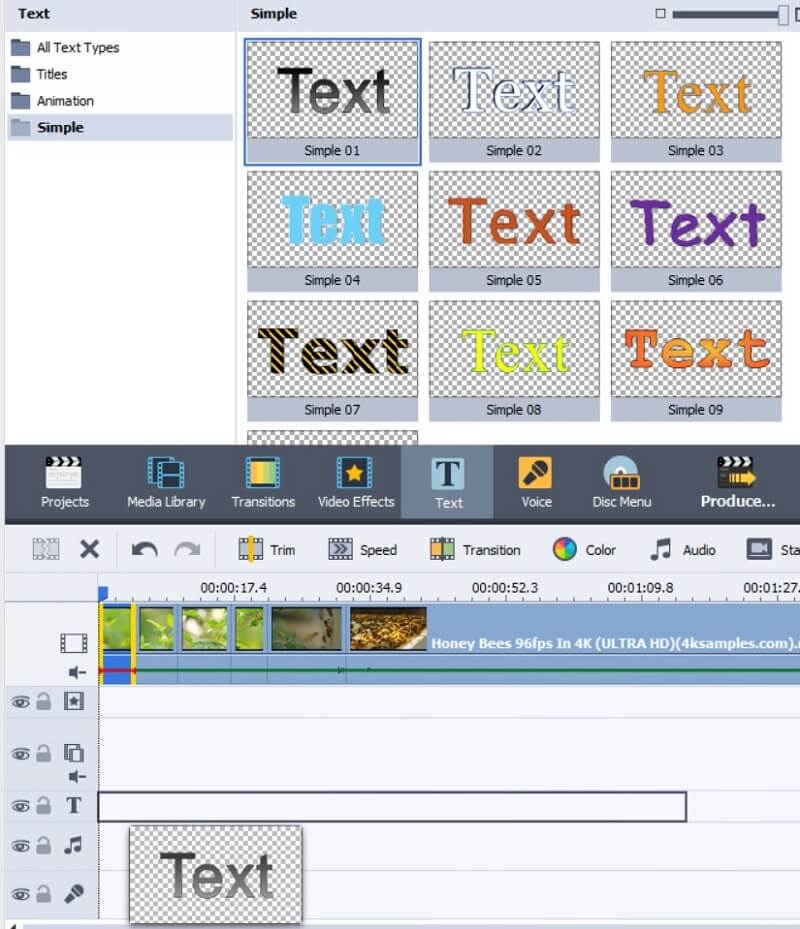Lock the voice microphone track
This screenshot has width=800, height=929.
pos(43,893)
